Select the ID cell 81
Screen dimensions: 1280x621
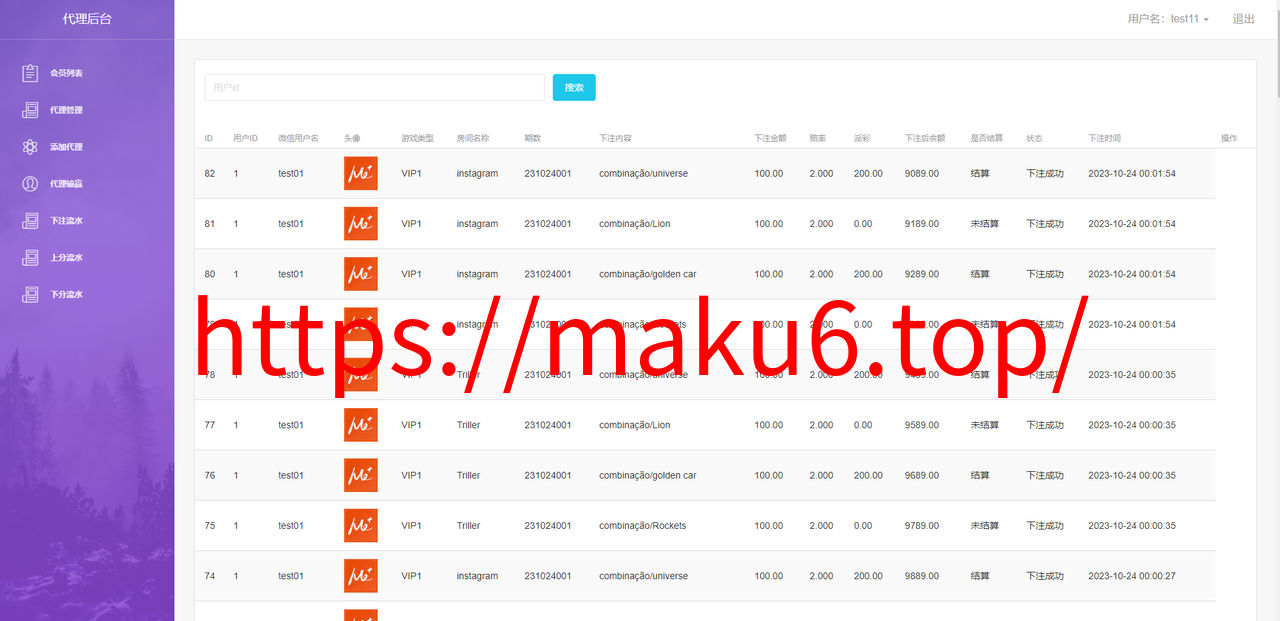pyautogui.click(x=210, y=224)
